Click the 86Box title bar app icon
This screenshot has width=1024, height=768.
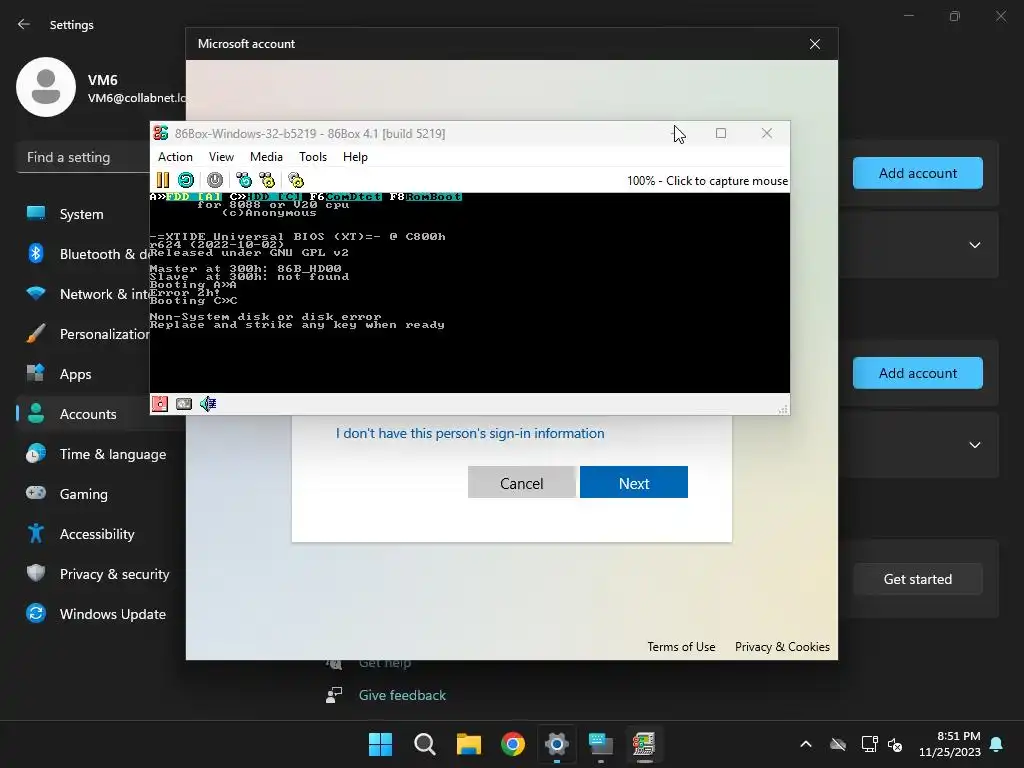click(161, 133)
